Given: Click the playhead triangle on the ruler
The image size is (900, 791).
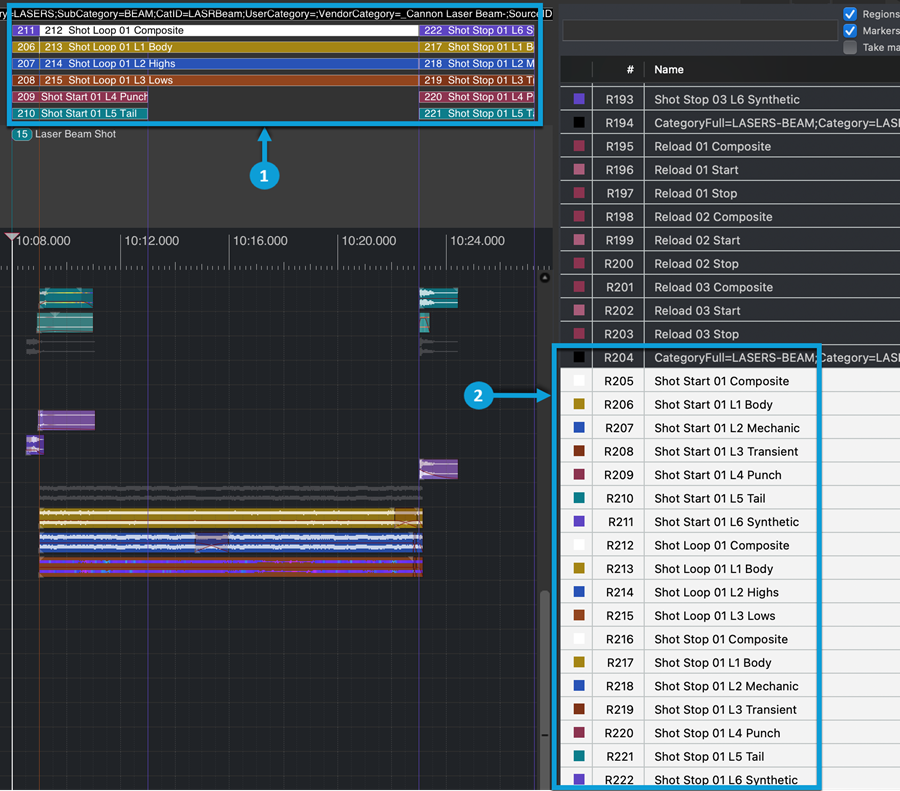Looking at the screenshot, I should coord(12,238).
